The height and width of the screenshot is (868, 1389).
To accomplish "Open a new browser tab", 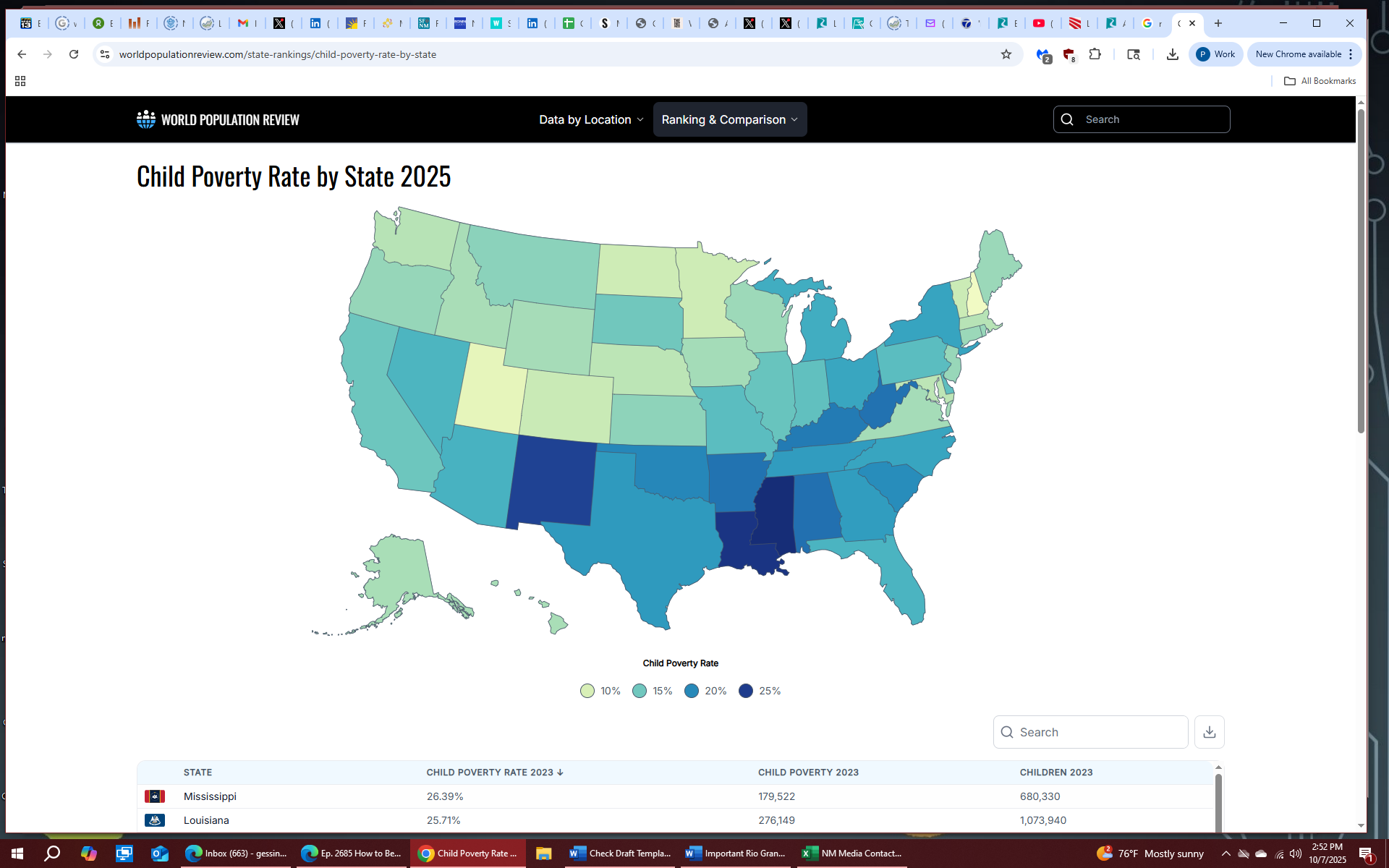I will [1218, 23].
